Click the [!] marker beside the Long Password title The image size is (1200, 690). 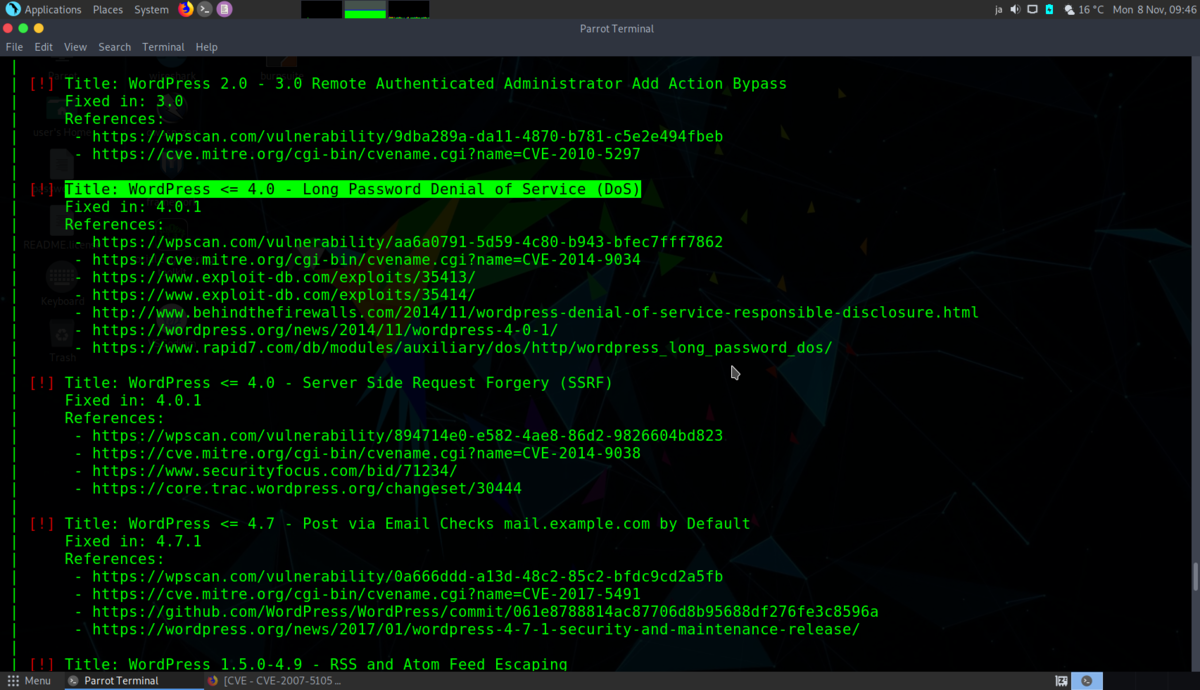coord(42,189)
